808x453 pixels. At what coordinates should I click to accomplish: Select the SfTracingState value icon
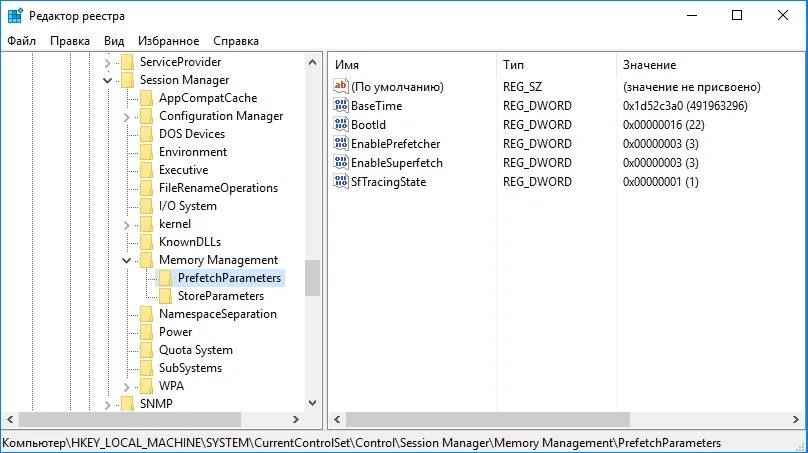(x=341, y=181)
